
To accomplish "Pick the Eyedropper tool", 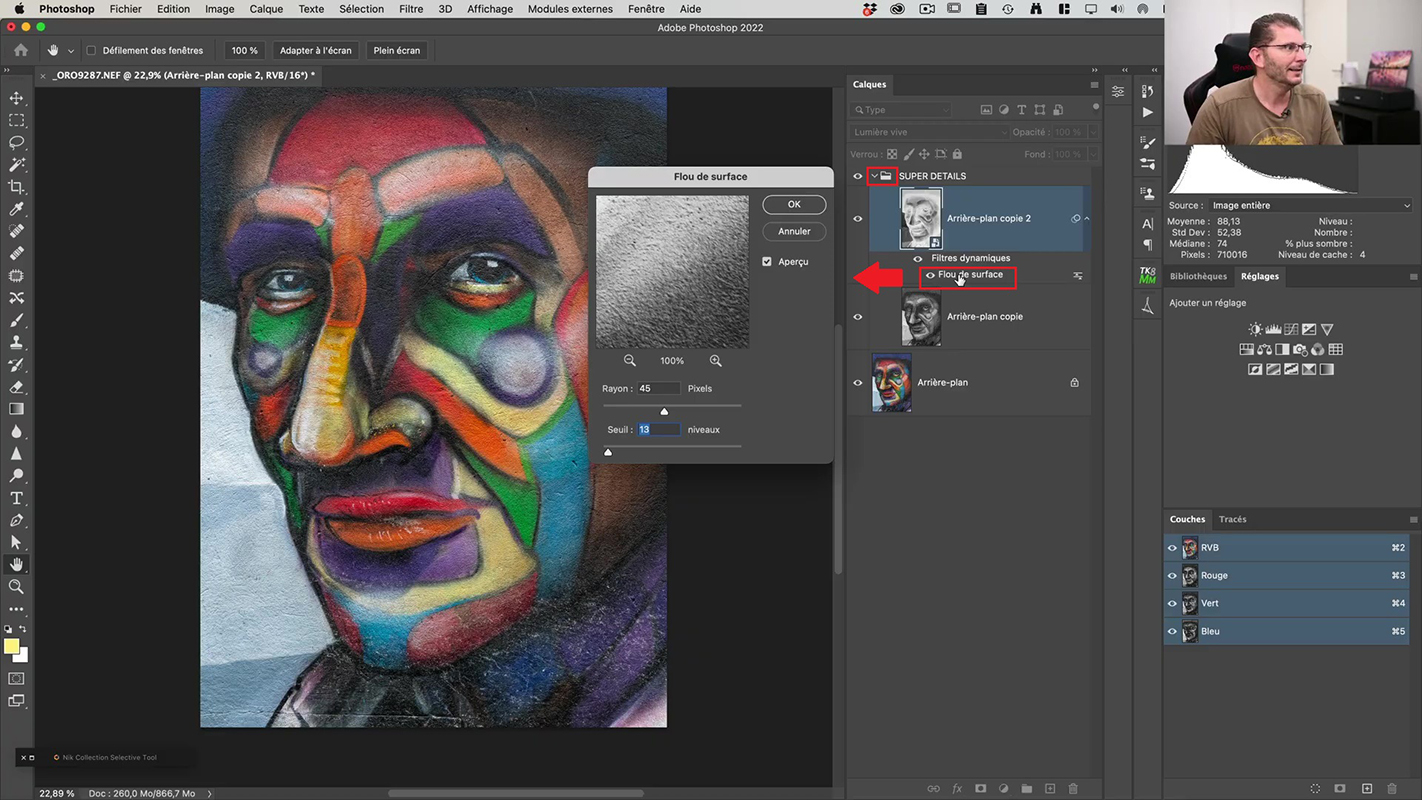I will click(x=16, y=209).
